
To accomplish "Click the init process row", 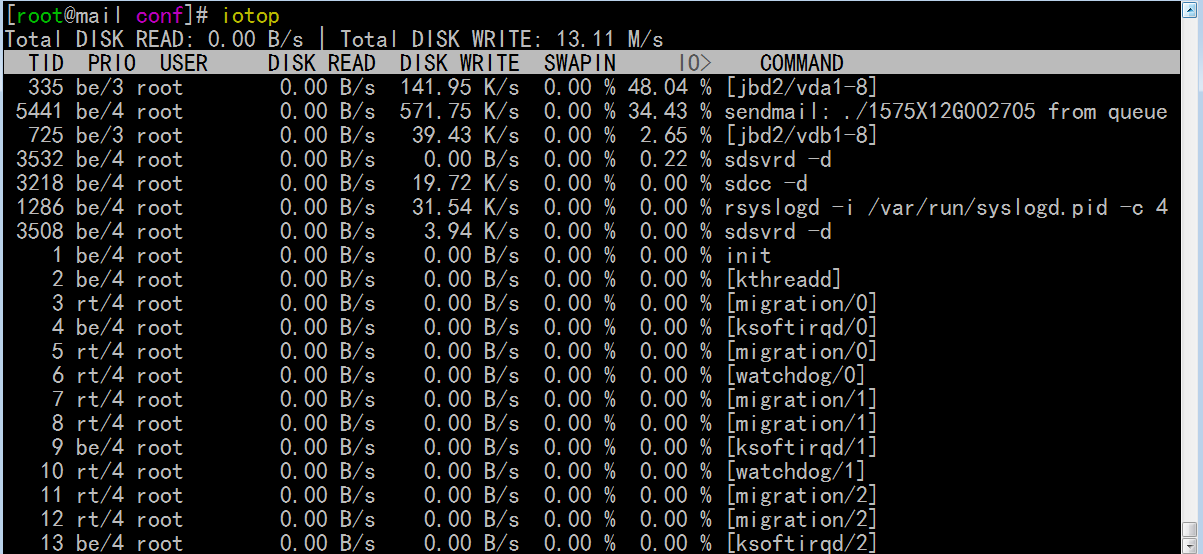I will pos(747,255).
